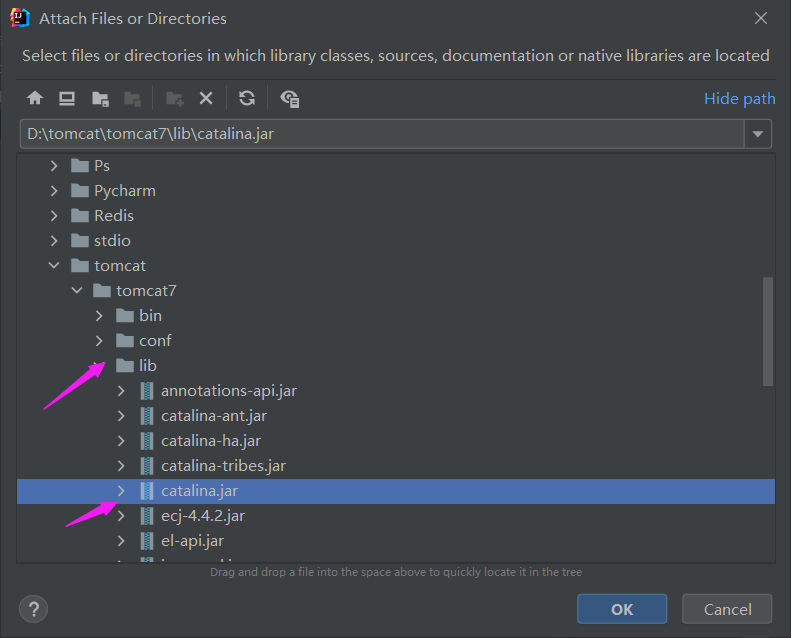
Task: Click the path field with catalina.jar
Action: [x=382, y=134]
